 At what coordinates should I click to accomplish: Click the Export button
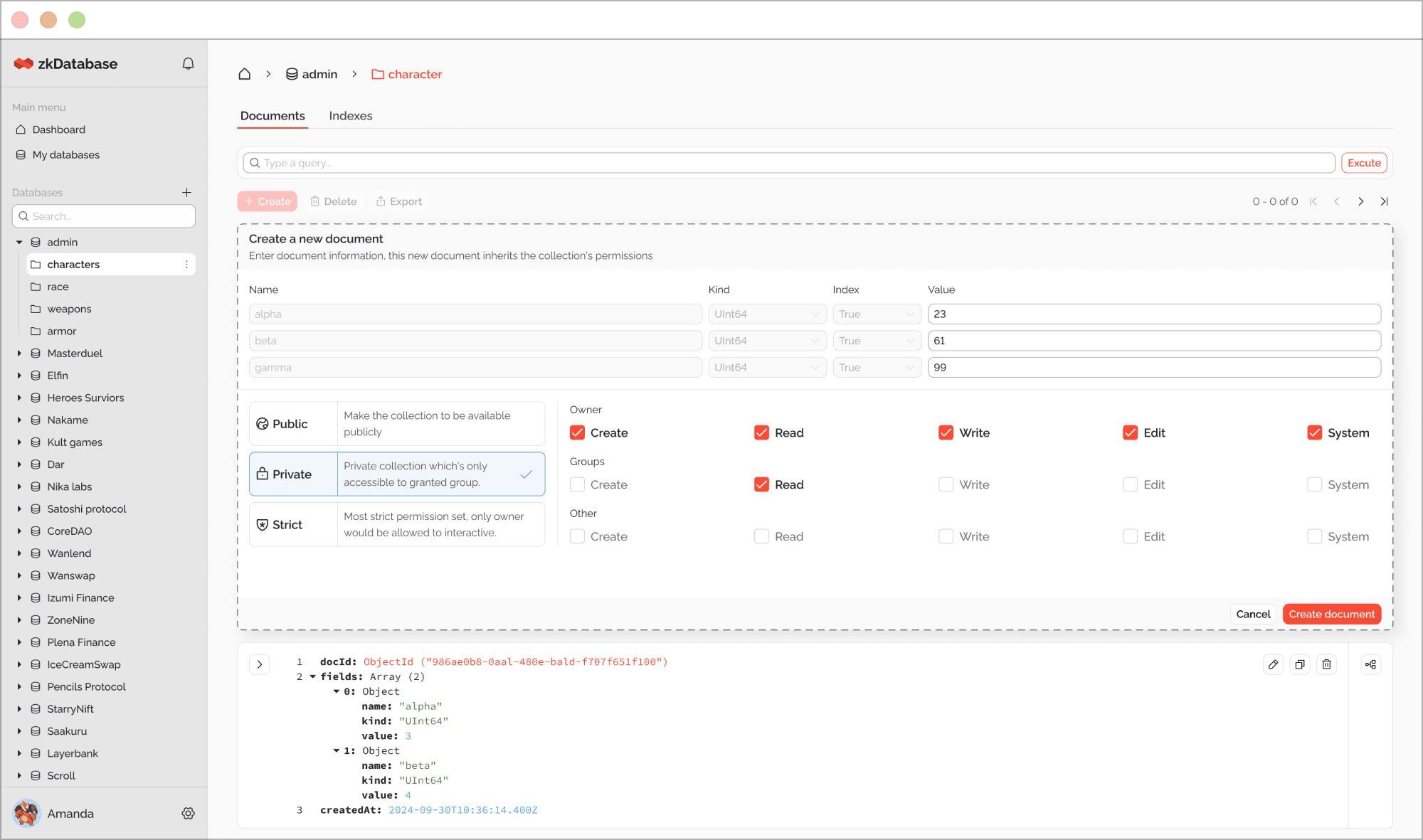point(398,202)
